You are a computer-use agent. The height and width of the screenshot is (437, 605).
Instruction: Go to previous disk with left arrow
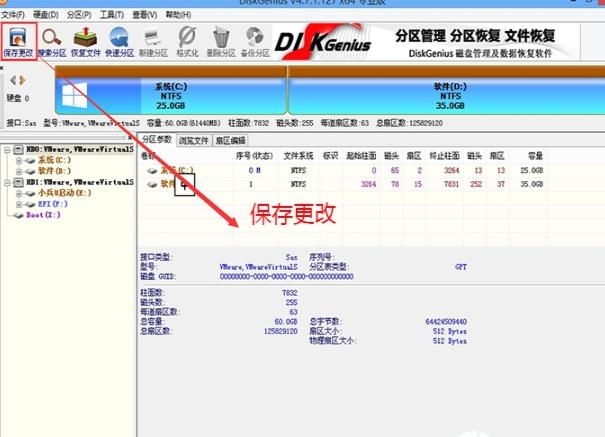coord(13,80)
